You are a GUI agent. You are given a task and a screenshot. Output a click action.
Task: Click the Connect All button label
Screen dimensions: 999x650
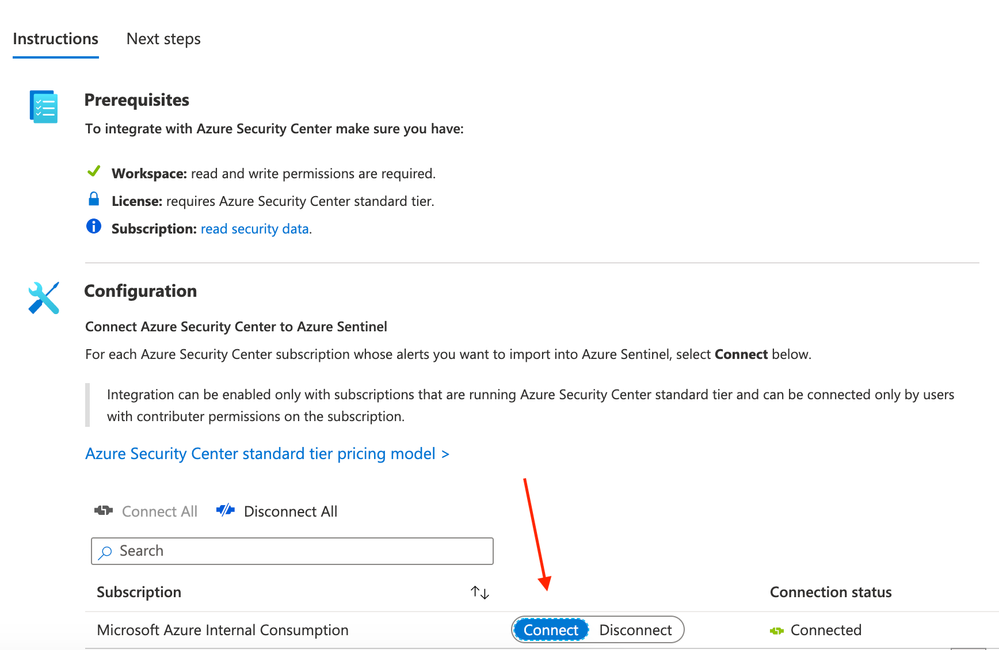[159, 512]
